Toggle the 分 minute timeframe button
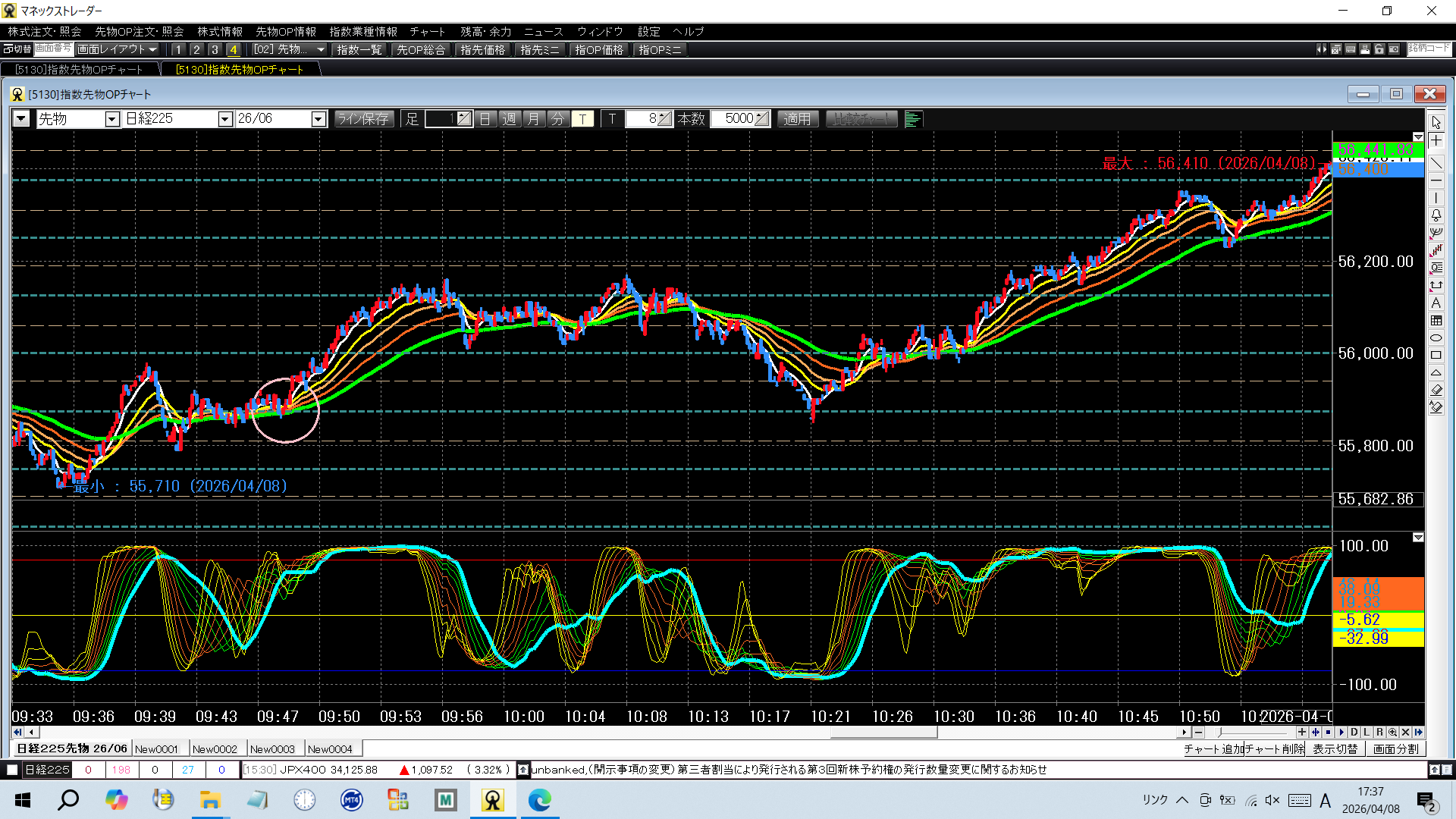The height and width of the screenshot is (819, 1456). [557, 119]
